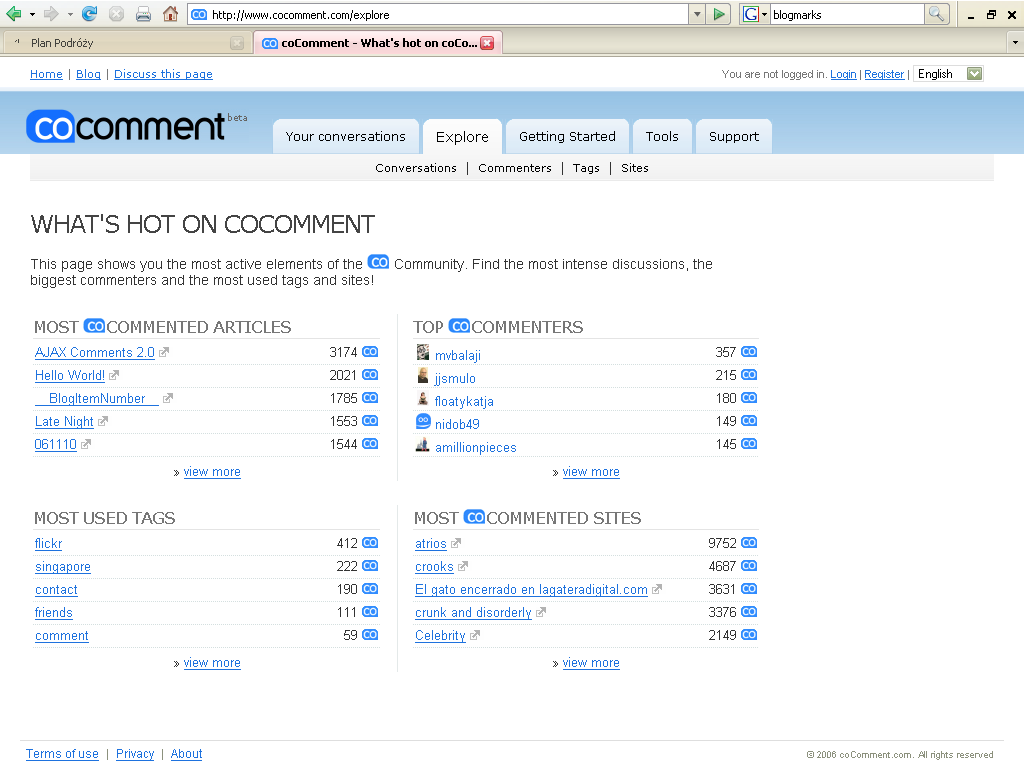
Task: Open the Back button history dropdown arrow
Action: coord(32,14)
